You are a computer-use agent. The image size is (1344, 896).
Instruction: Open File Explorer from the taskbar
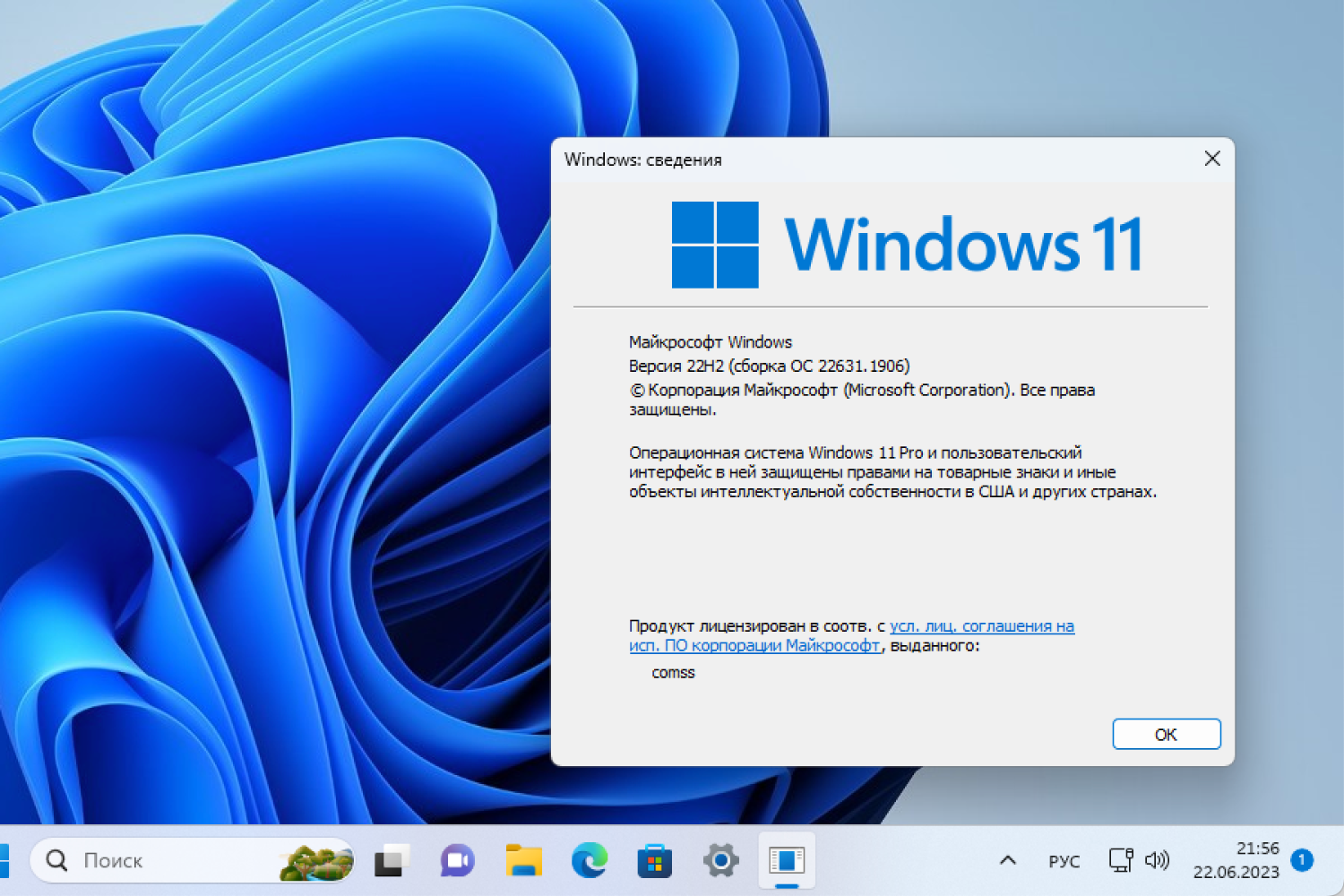(x=522, y=861)
